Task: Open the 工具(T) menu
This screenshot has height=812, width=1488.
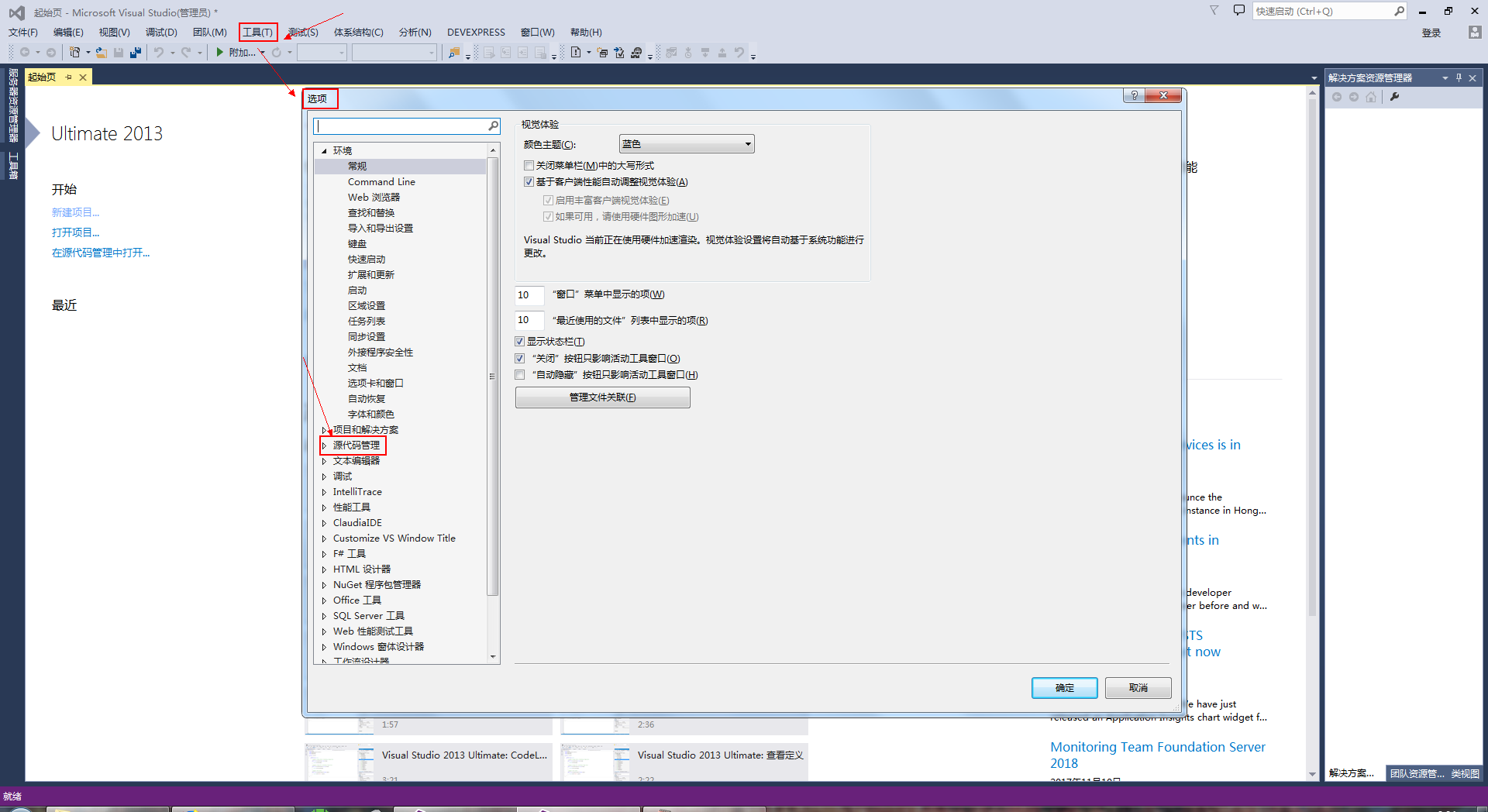Action: coord(257,33)
